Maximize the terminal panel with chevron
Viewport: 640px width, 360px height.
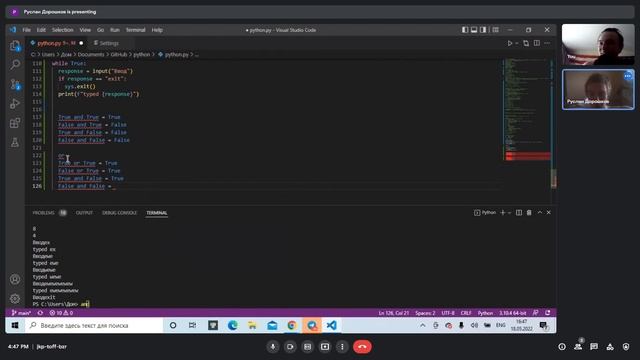click(x=540, y=213)
